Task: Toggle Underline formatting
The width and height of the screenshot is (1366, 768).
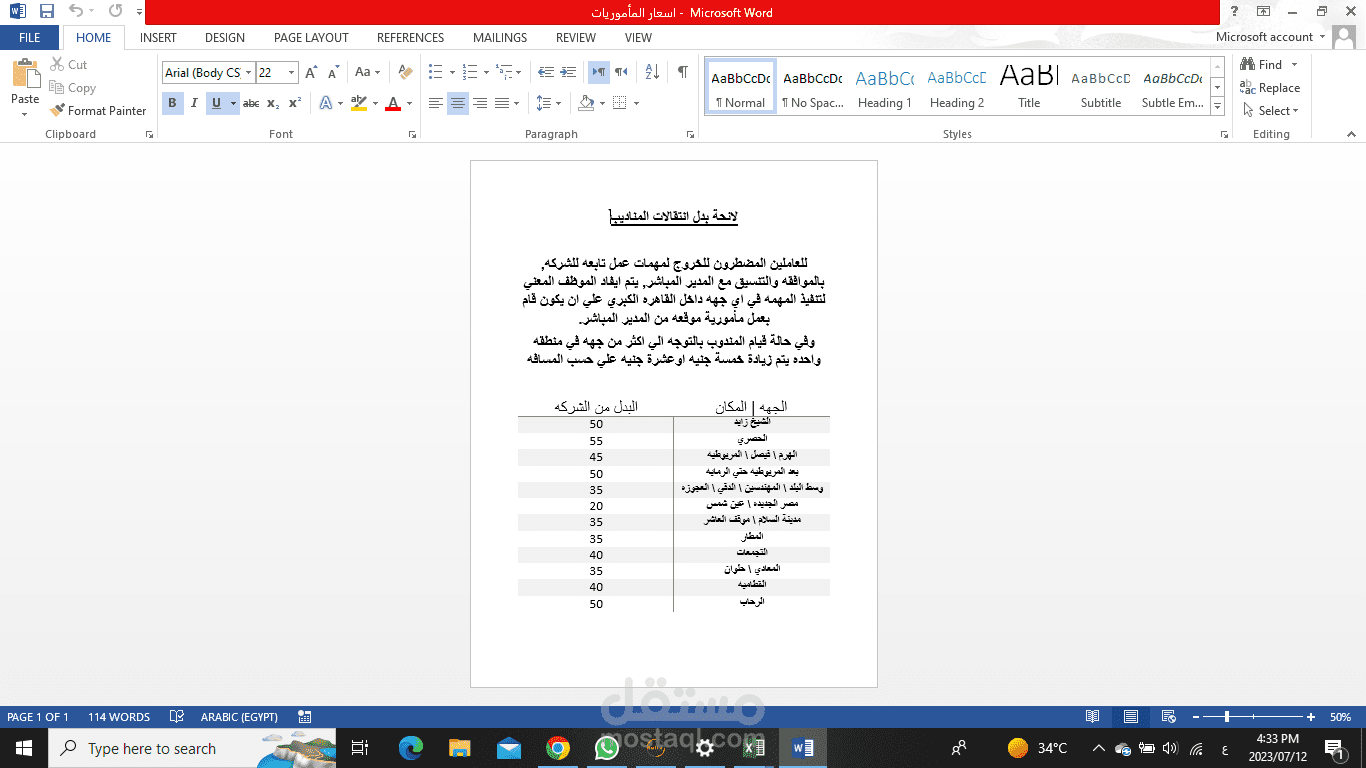Action: pos(216,103)
